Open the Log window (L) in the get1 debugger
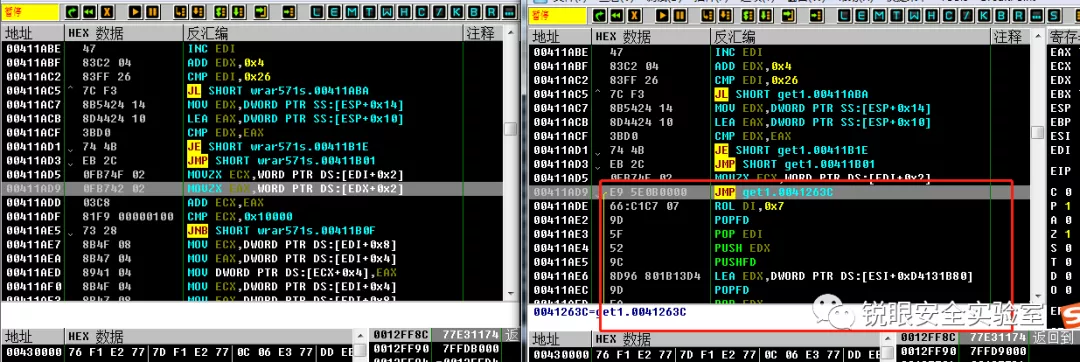 click(843, 15)
